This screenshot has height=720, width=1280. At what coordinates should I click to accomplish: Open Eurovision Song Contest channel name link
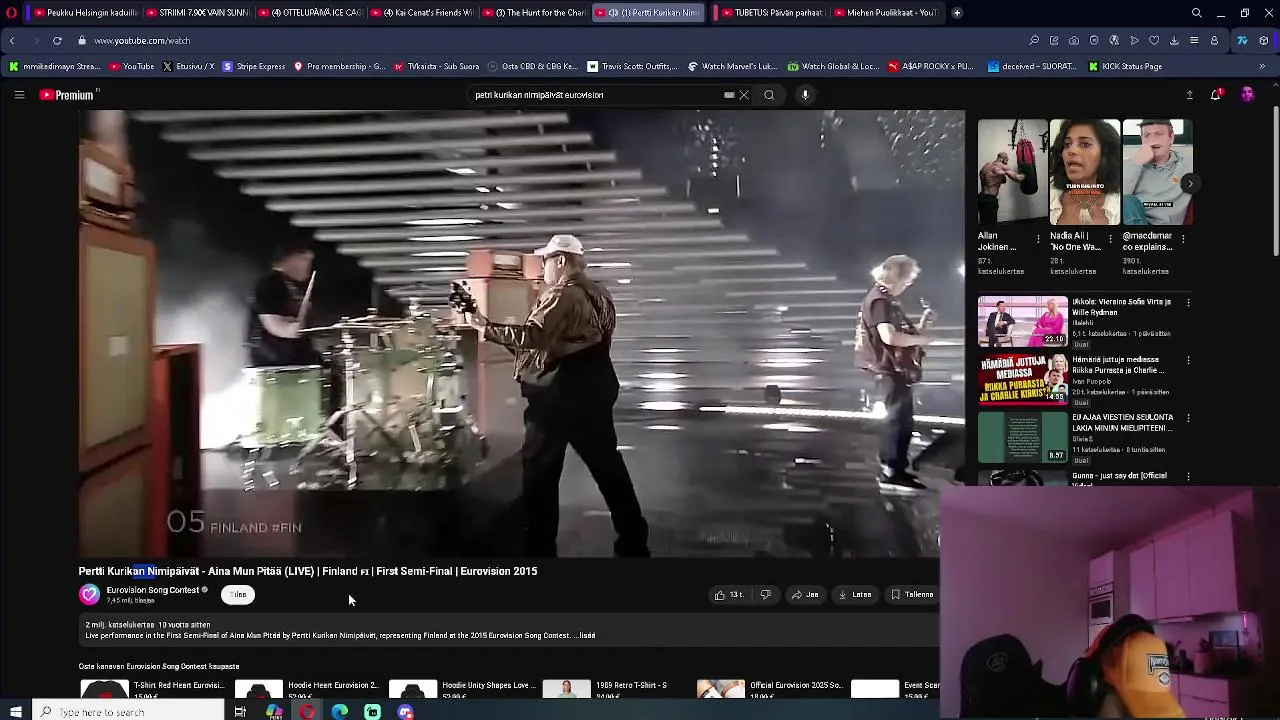[x=153, y=590]
